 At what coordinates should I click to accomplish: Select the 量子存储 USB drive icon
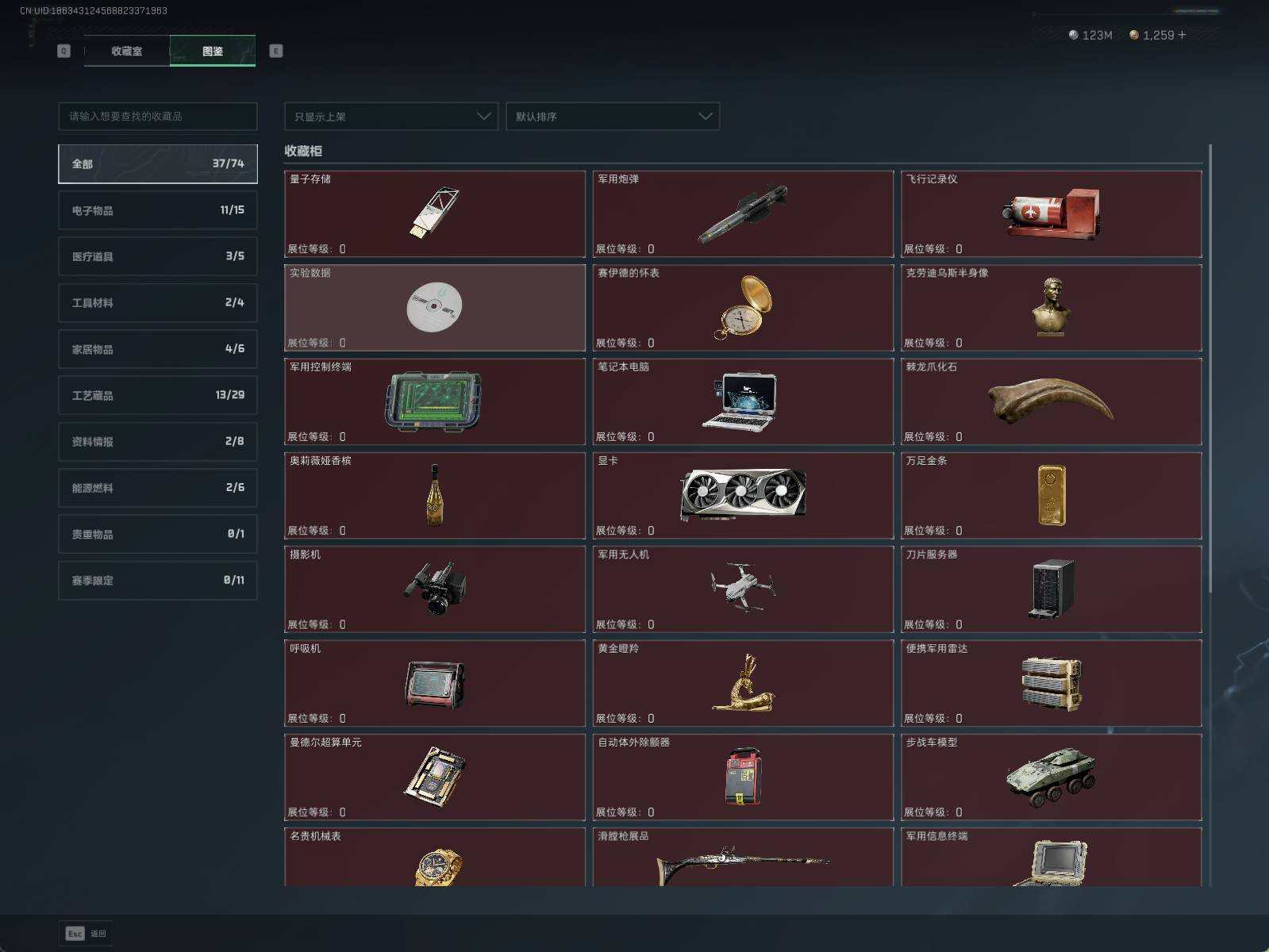pyautogui.click(x=434, y=213)
